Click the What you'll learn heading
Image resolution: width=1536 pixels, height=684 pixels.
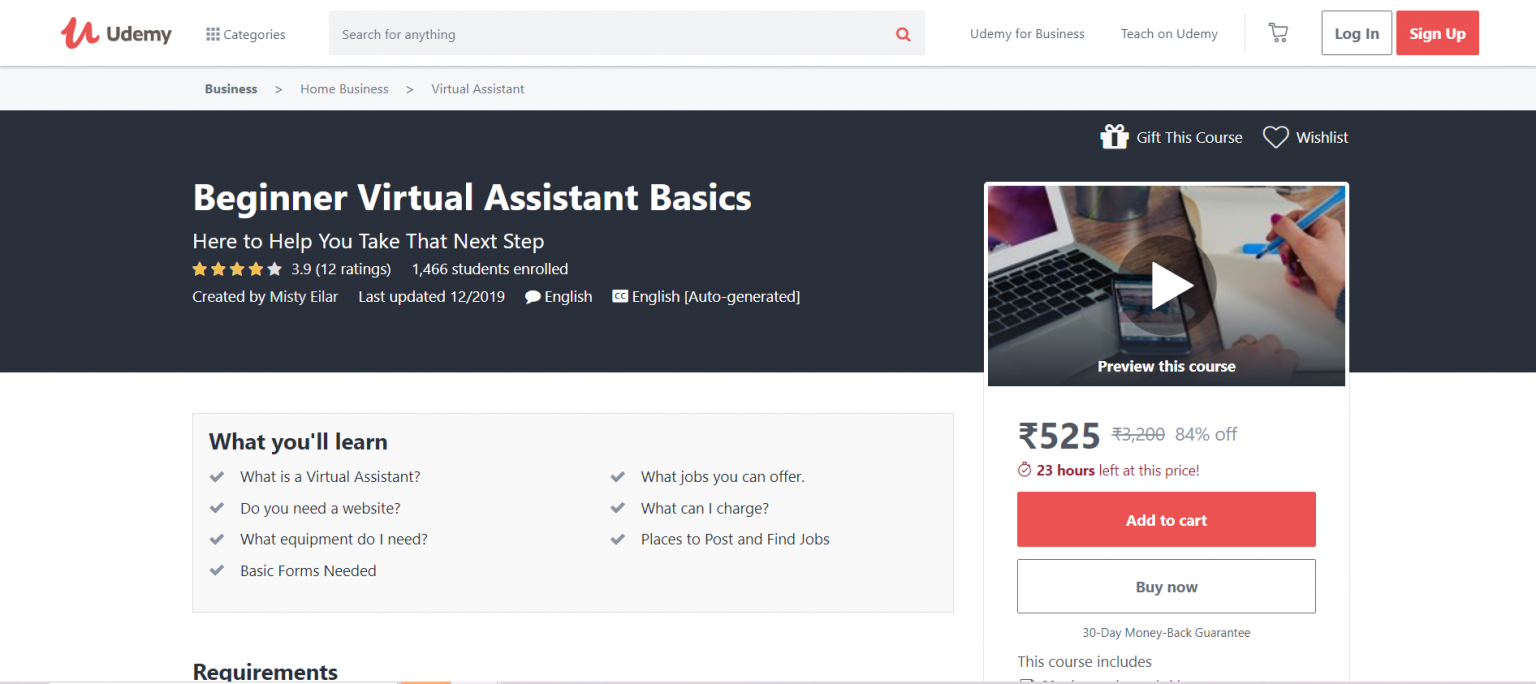pos(298,442)
